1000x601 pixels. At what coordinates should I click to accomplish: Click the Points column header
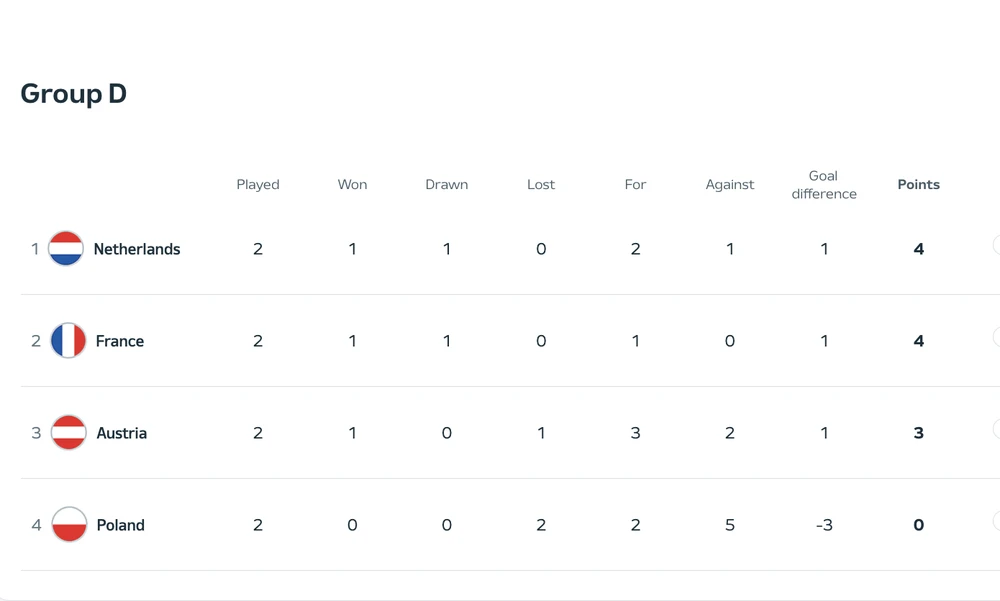[x=918, y=185]
